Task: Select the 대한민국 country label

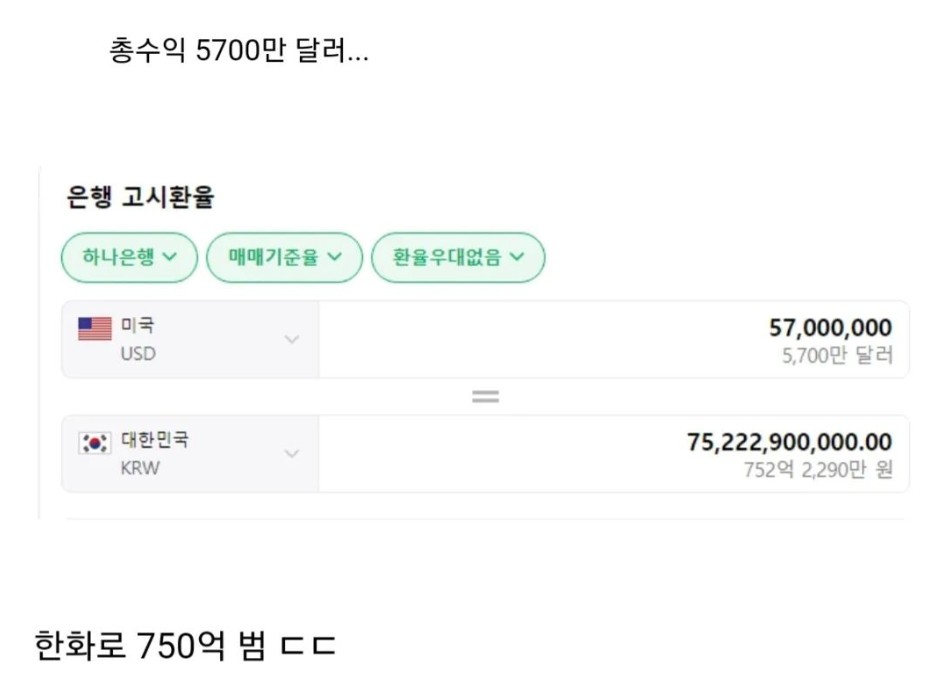Action: tap(154, 440)
